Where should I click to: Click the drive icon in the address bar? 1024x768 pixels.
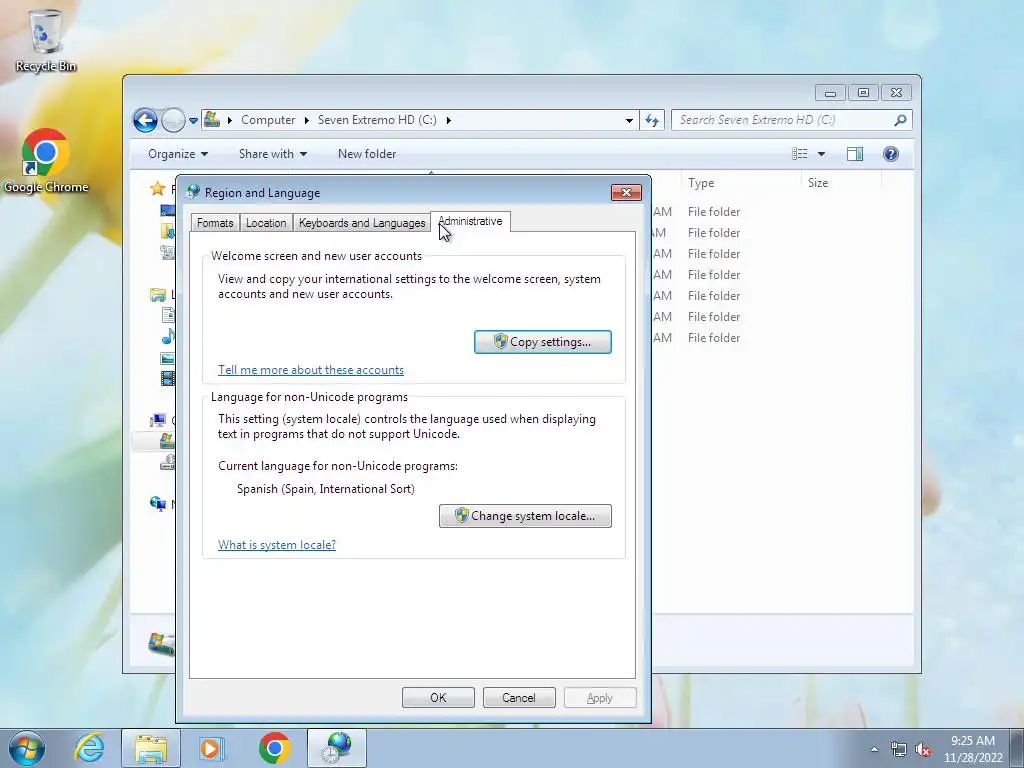click(x=212, y=120)
